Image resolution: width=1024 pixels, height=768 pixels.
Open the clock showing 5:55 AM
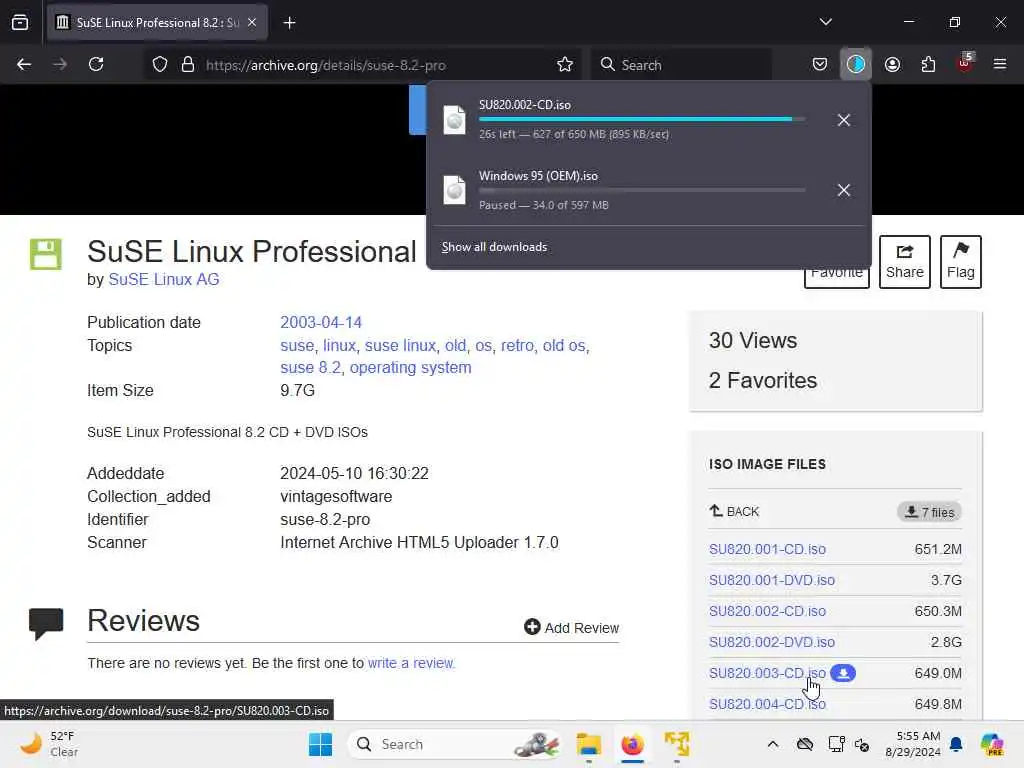(x=912, y=744)
